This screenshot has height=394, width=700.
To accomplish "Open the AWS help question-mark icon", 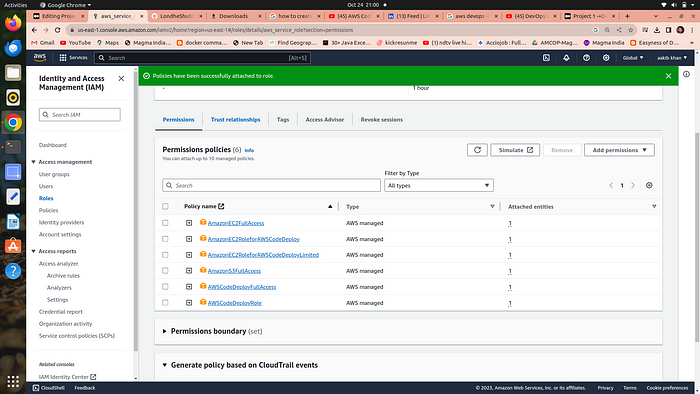I will coord(586,58).
